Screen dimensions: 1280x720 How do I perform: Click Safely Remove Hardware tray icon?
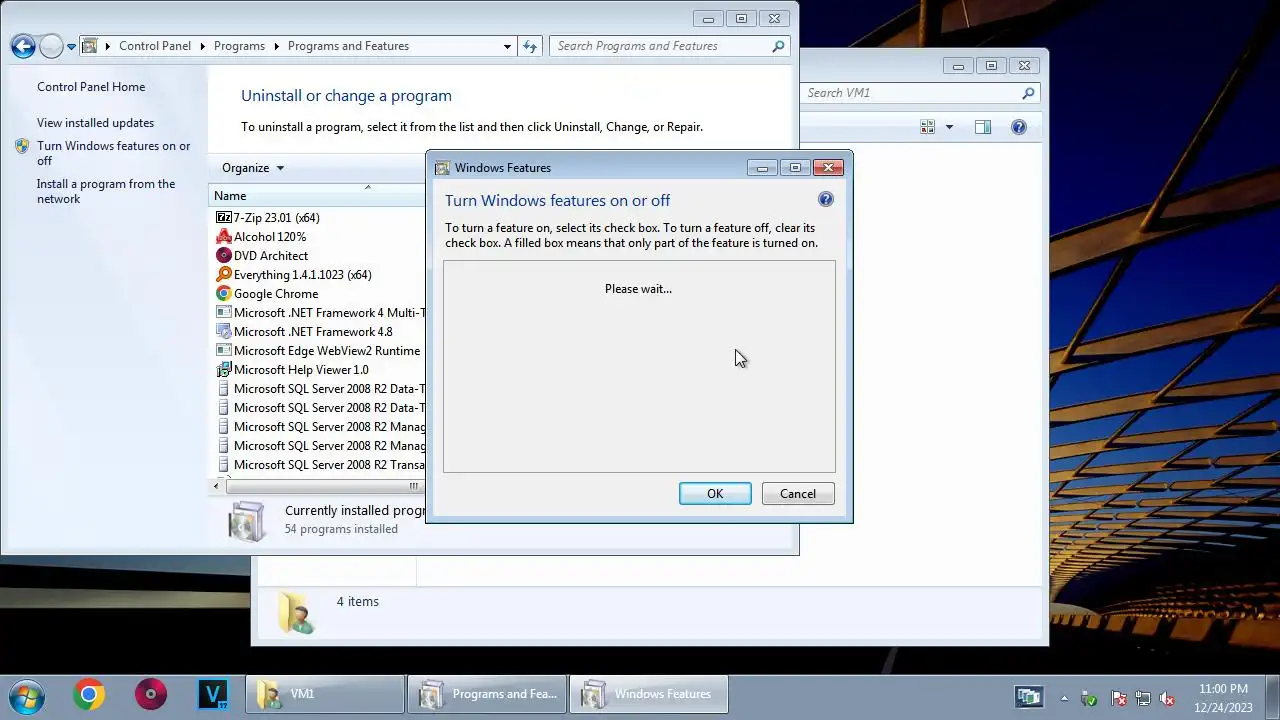[x=1090, y=699]
